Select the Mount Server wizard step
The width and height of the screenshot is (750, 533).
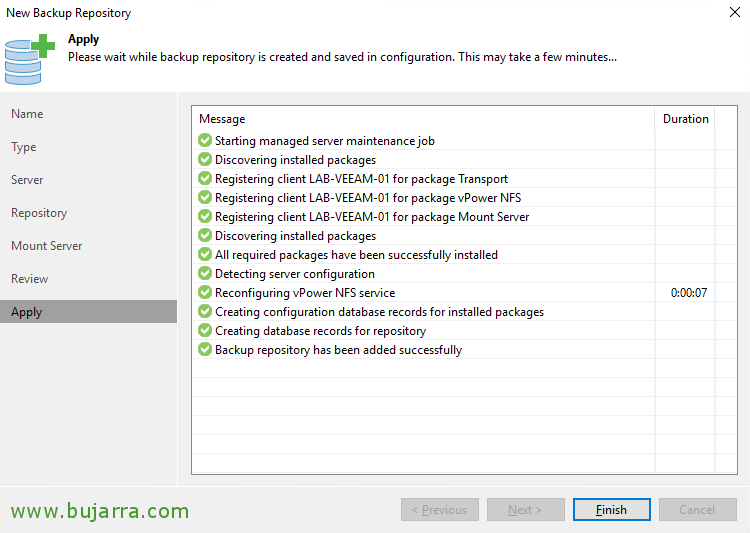[47, 246]
